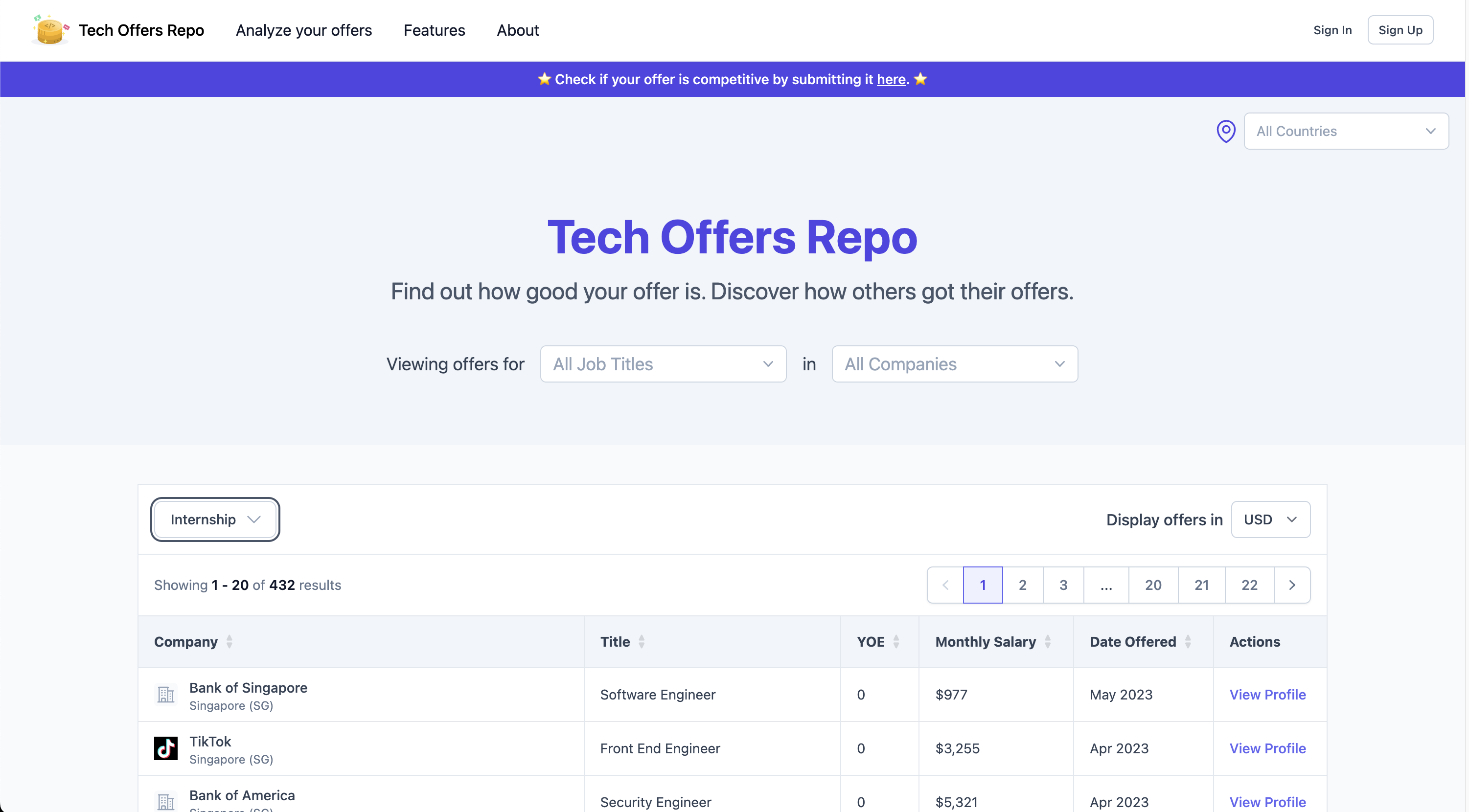View Profile for TikTok offer
1469x812 pixels.
point(1267,748)
